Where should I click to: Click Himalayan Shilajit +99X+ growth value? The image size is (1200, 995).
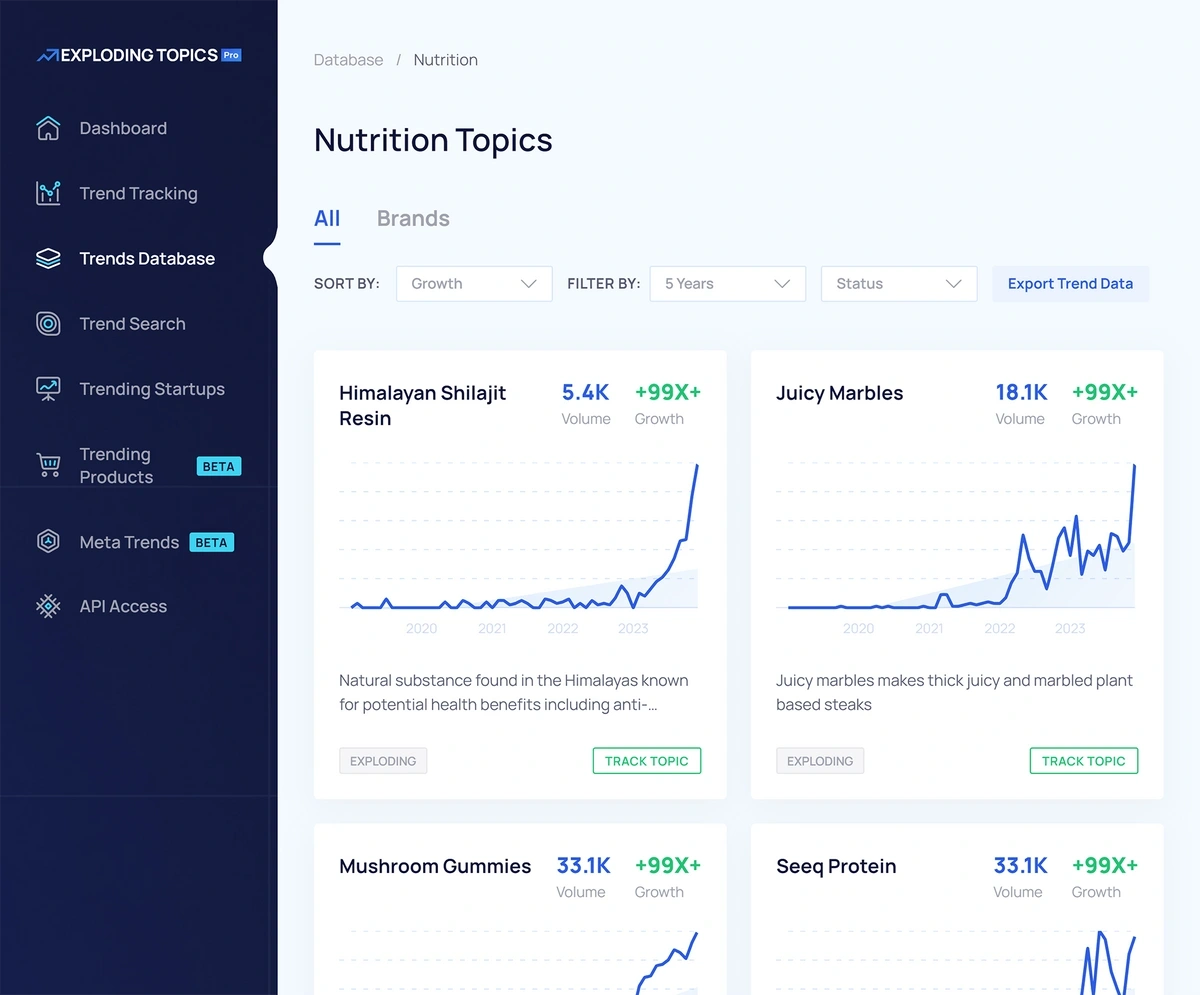pyautogui.click(x=668, y=392)
